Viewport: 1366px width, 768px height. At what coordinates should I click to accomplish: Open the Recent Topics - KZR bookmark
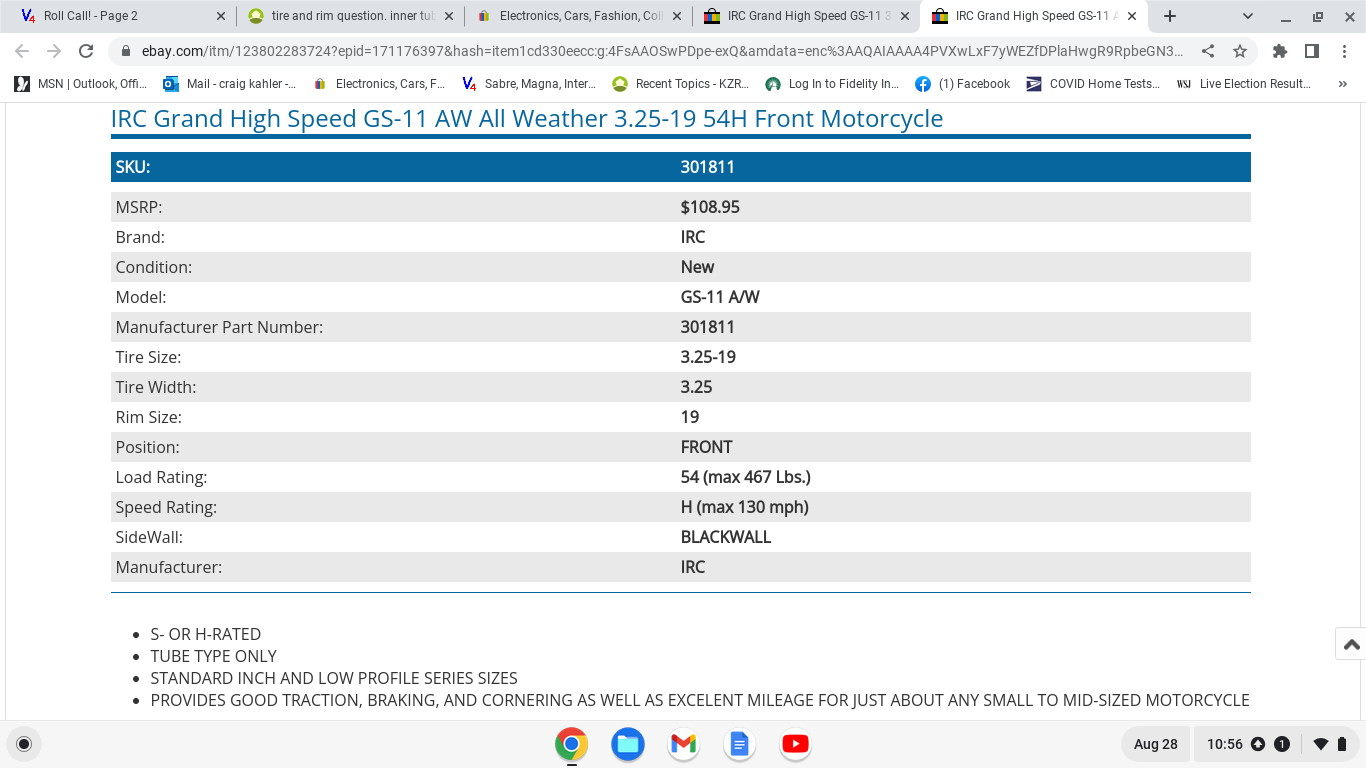pos(680,84)
